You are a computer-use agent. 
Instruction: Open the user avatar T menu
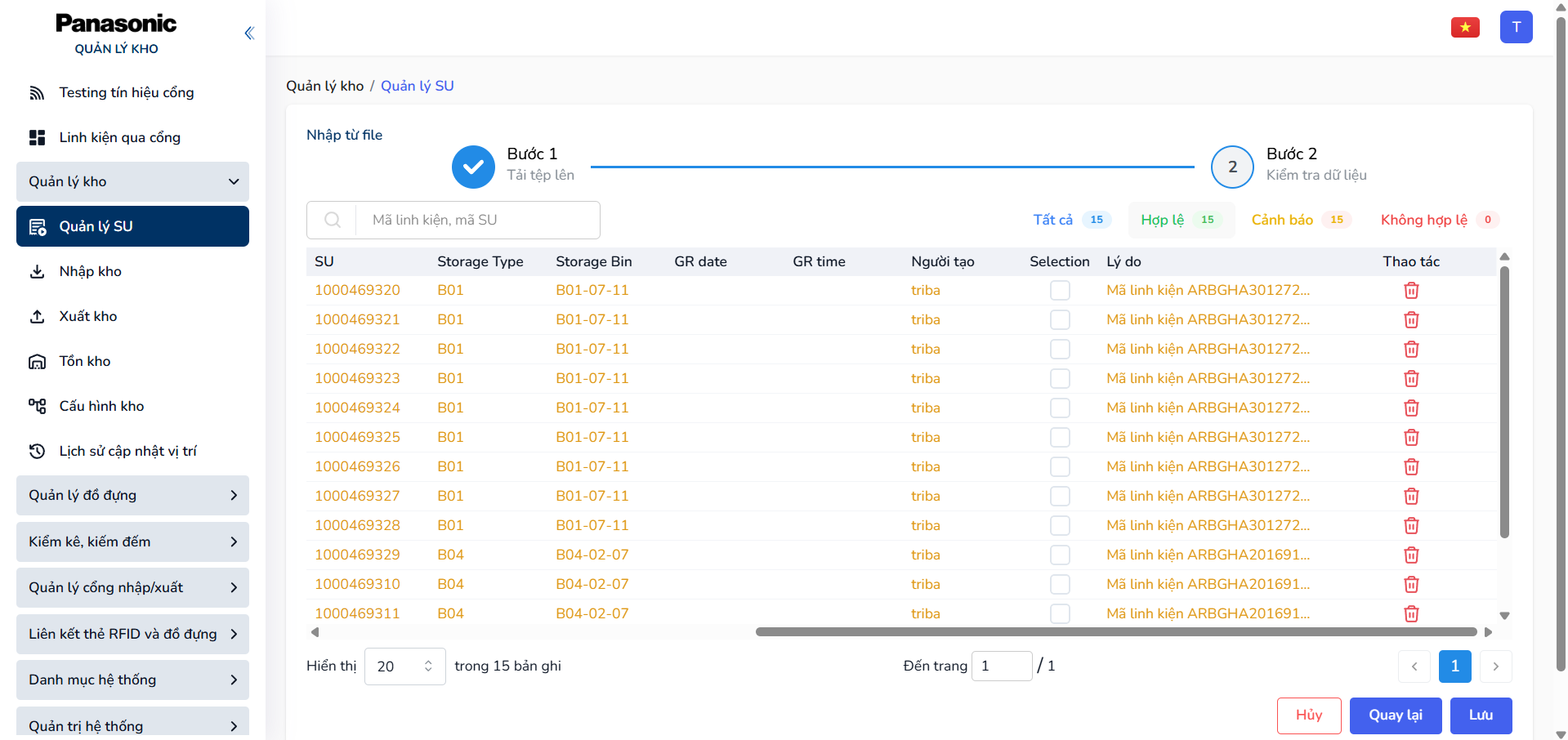click(x=1516, y=27)
